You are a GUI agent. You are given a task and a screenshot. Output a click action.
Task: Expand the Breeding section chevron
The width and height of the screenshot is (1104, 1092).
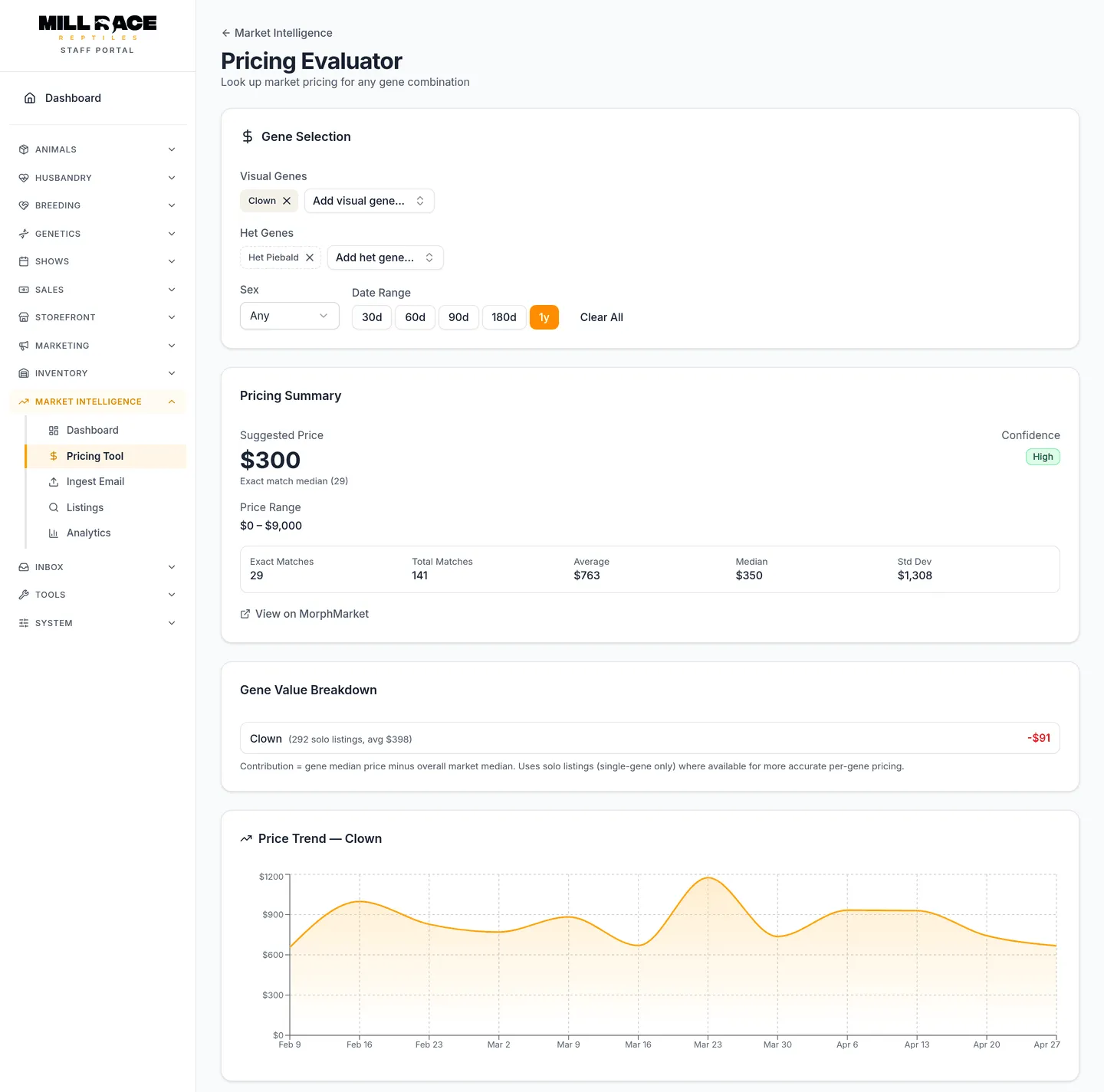coord(172,205)
